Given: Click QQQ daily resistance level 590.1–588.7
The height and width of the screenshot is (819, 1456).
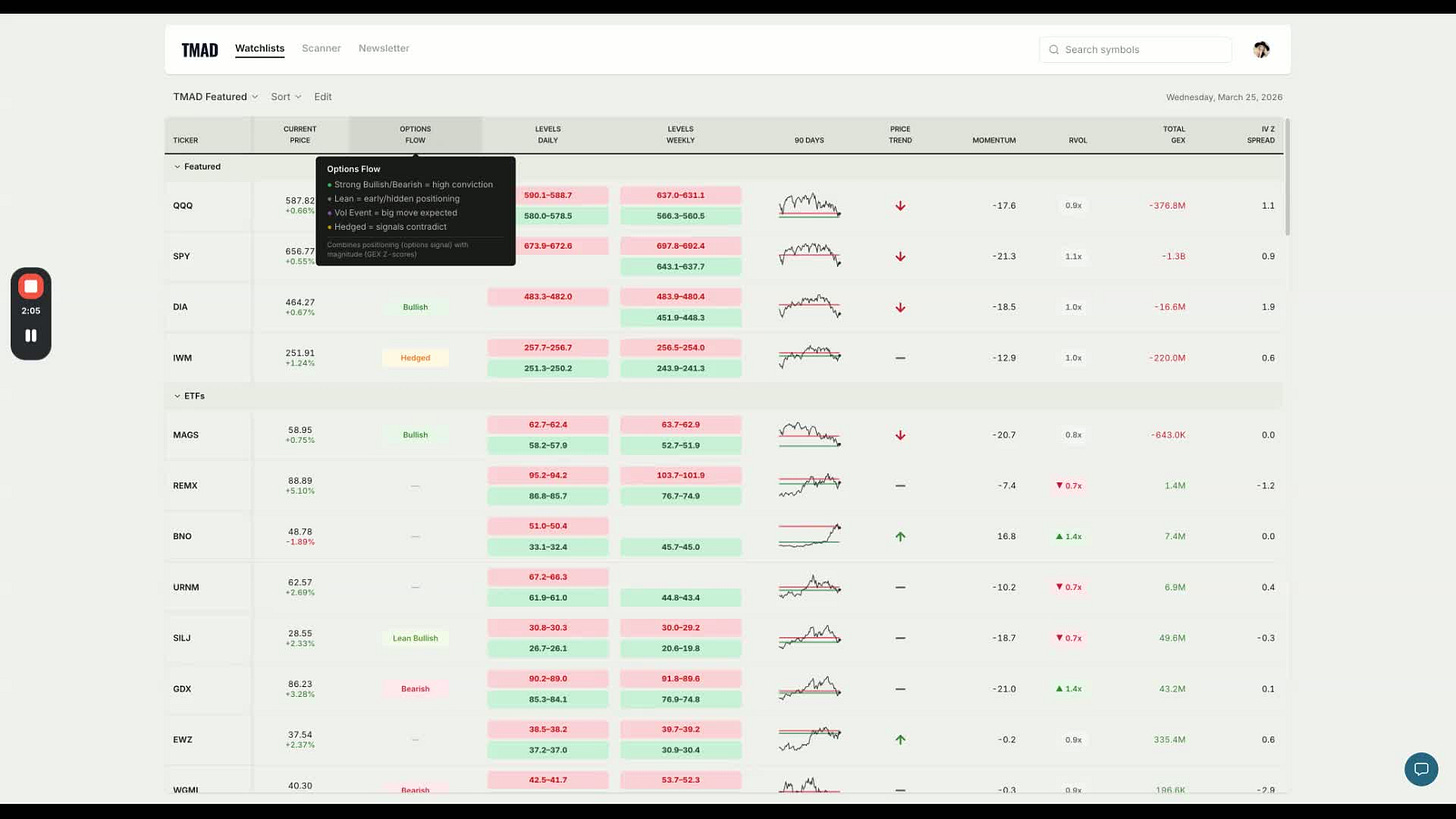Looking at the screenshot, I should click(548, 195).
